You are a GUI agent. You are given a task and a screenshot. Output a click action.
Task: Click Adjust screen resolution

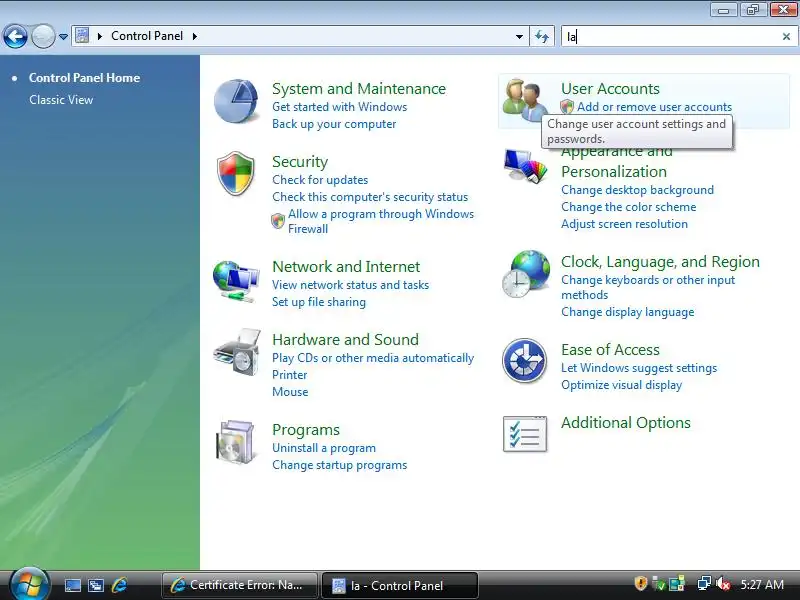tap(624, 224)
